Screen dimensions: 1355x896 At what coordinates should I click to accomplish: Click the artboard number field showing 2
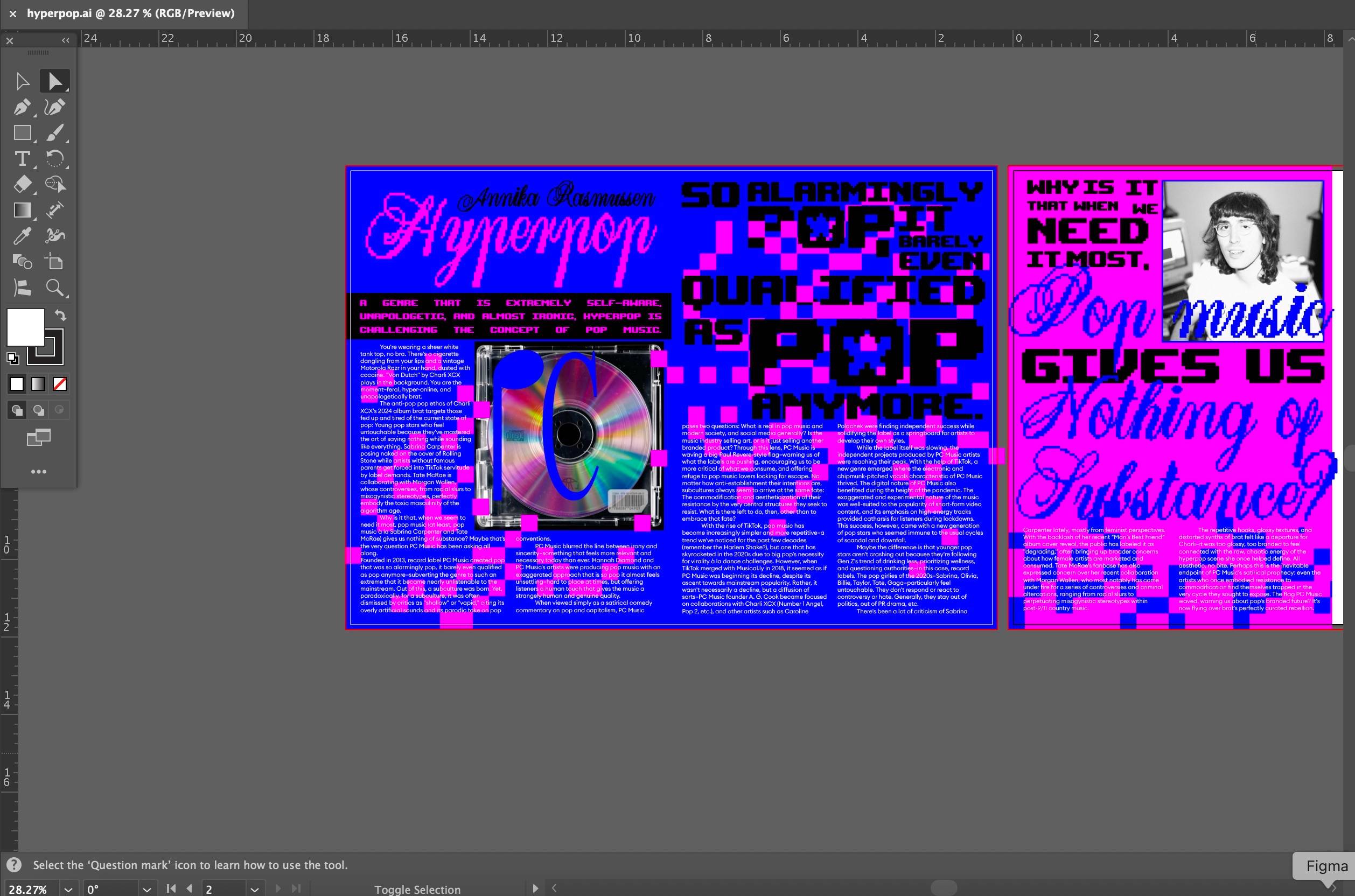[224, 889]
